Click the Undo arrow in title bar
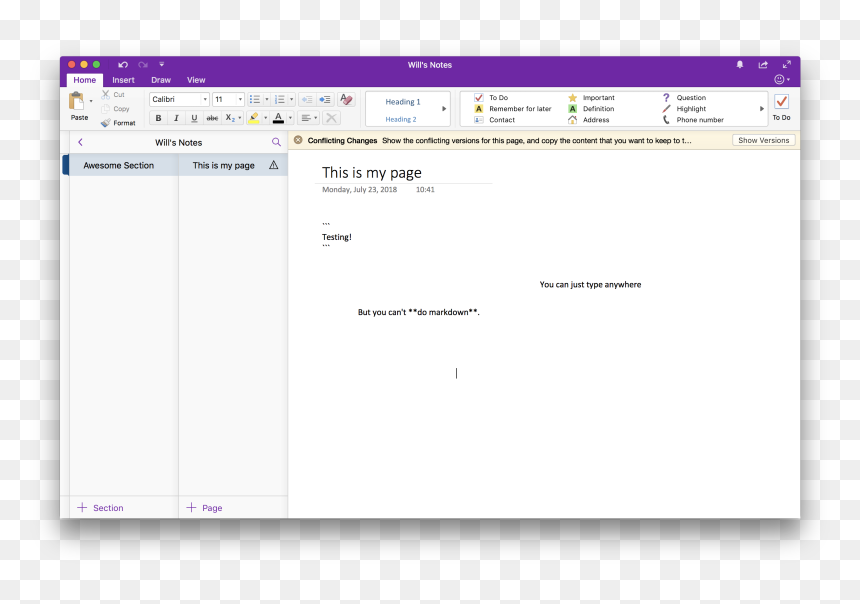Image resolution: width=860 pixels, height=604 pixels. point(123,65)
